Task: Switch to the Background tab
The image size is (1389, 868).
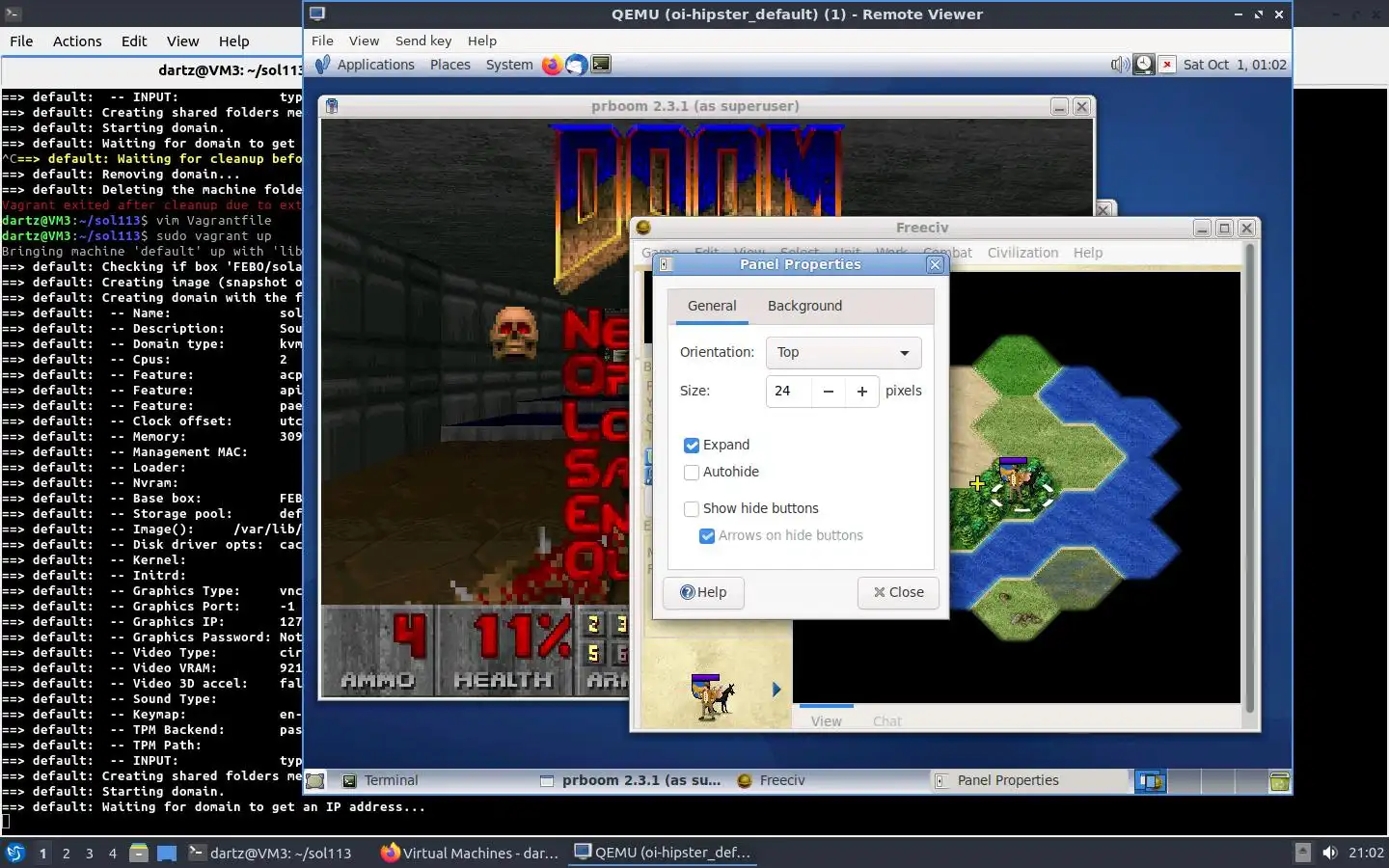Action: (x=804, y=306)
